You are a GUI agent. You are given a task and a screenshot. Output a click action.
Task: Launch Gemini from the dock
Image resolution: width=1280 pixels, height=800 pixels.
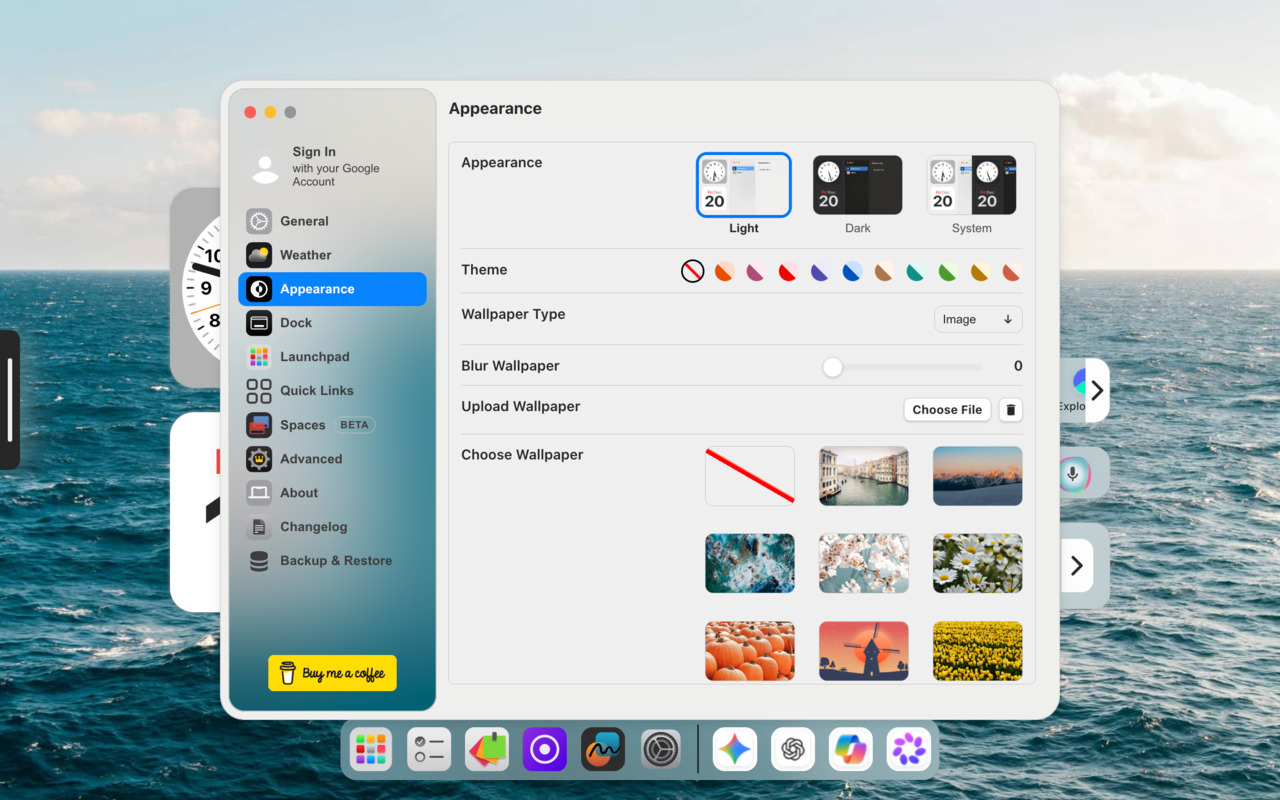(735, 749)
